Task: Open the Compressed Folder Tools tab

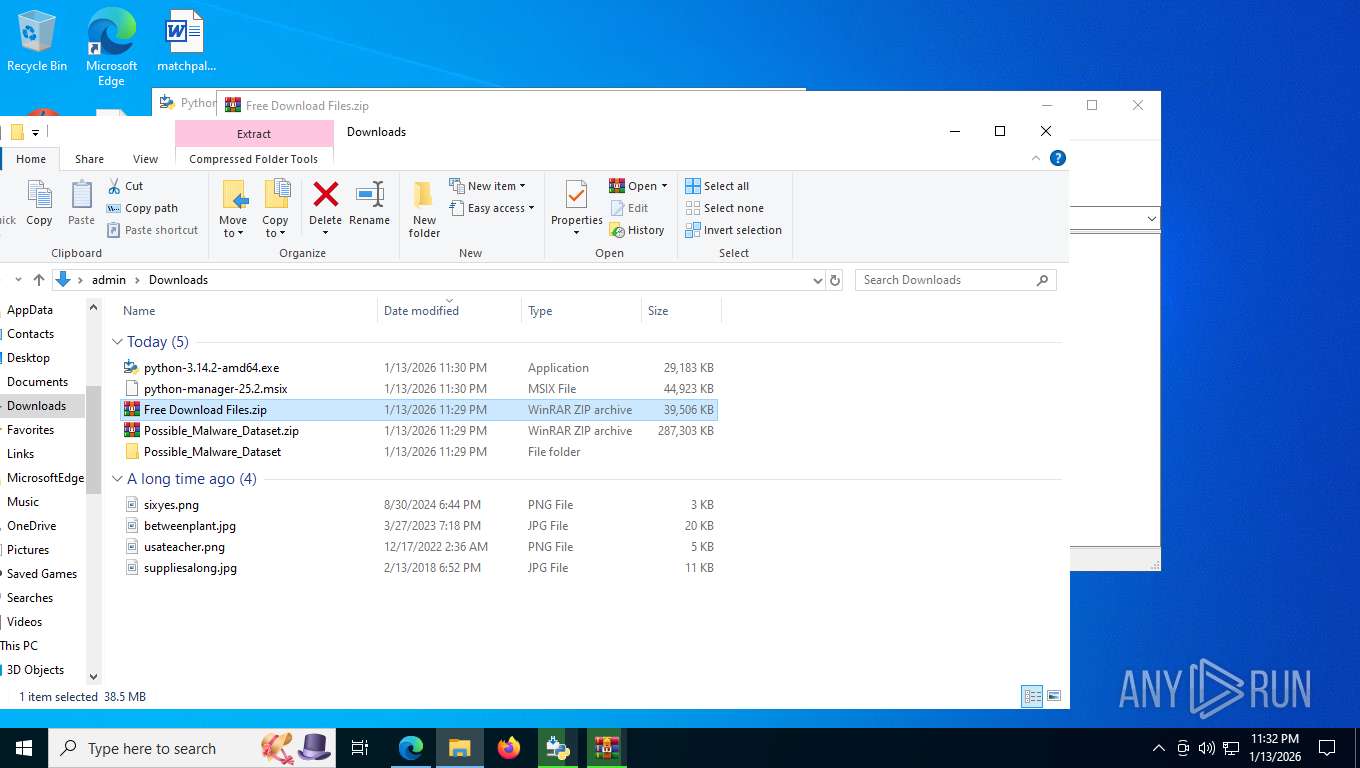Action: click(x=254, y=159)
